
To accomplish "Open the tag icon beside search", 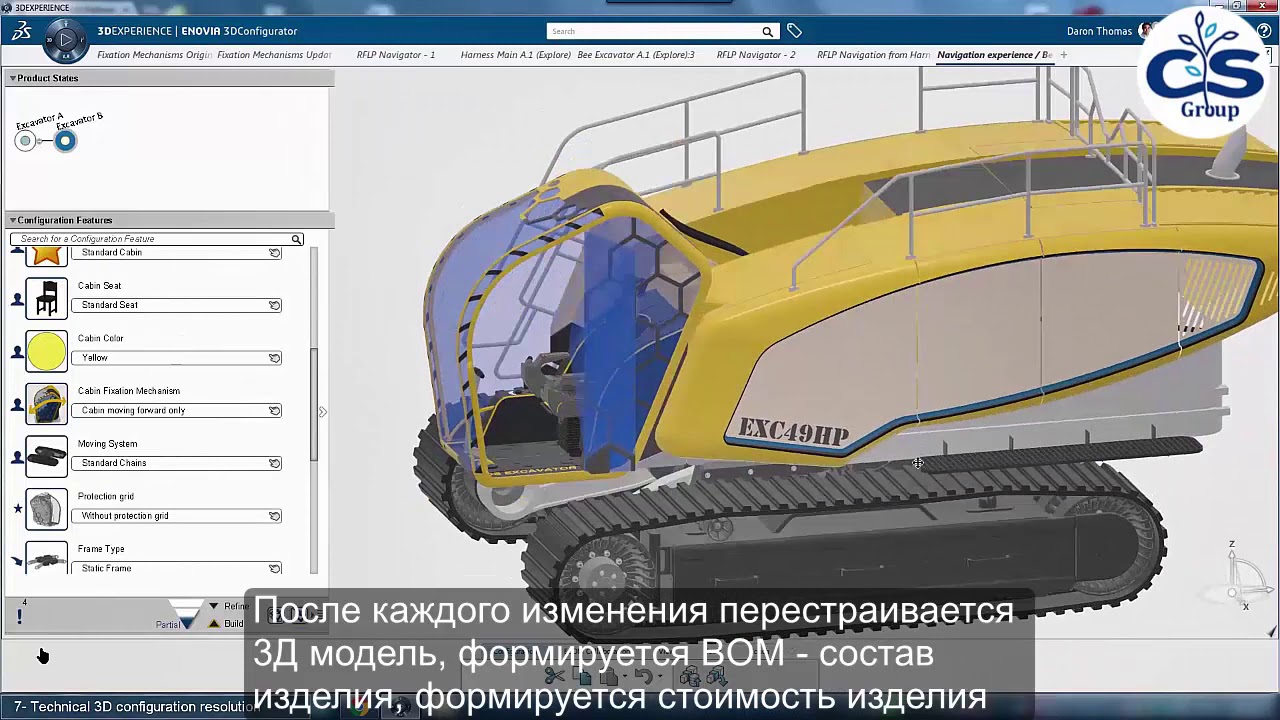I will [x=794, y=31].
